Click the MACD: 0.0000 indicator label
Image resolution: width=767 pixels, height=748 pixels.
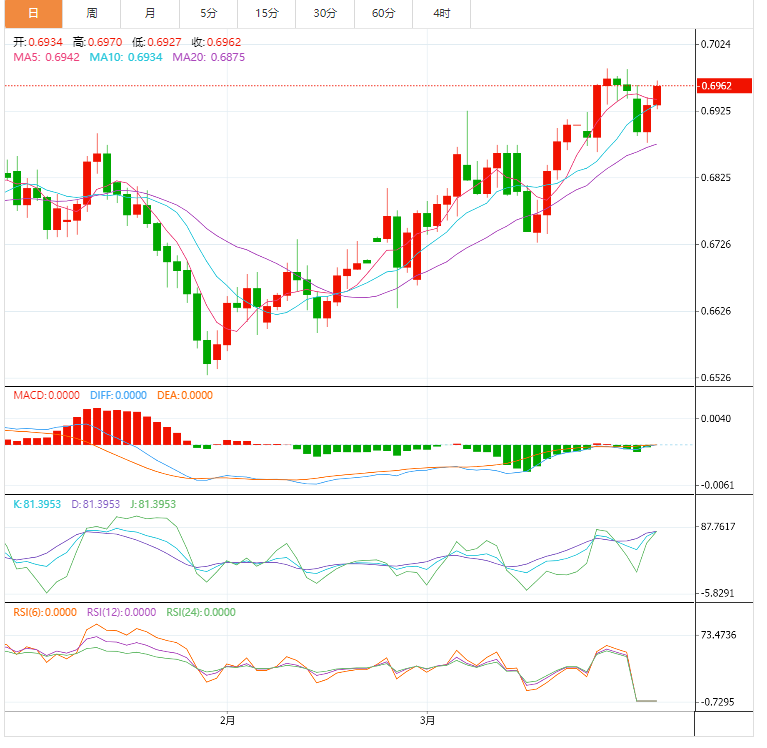point(46,395)
